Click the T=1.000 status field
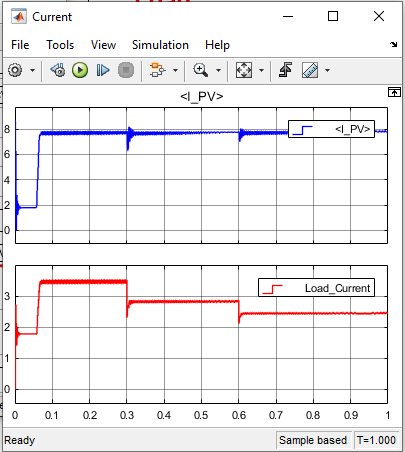Screen dimensions: 405x452 click(x=376, y=440)
